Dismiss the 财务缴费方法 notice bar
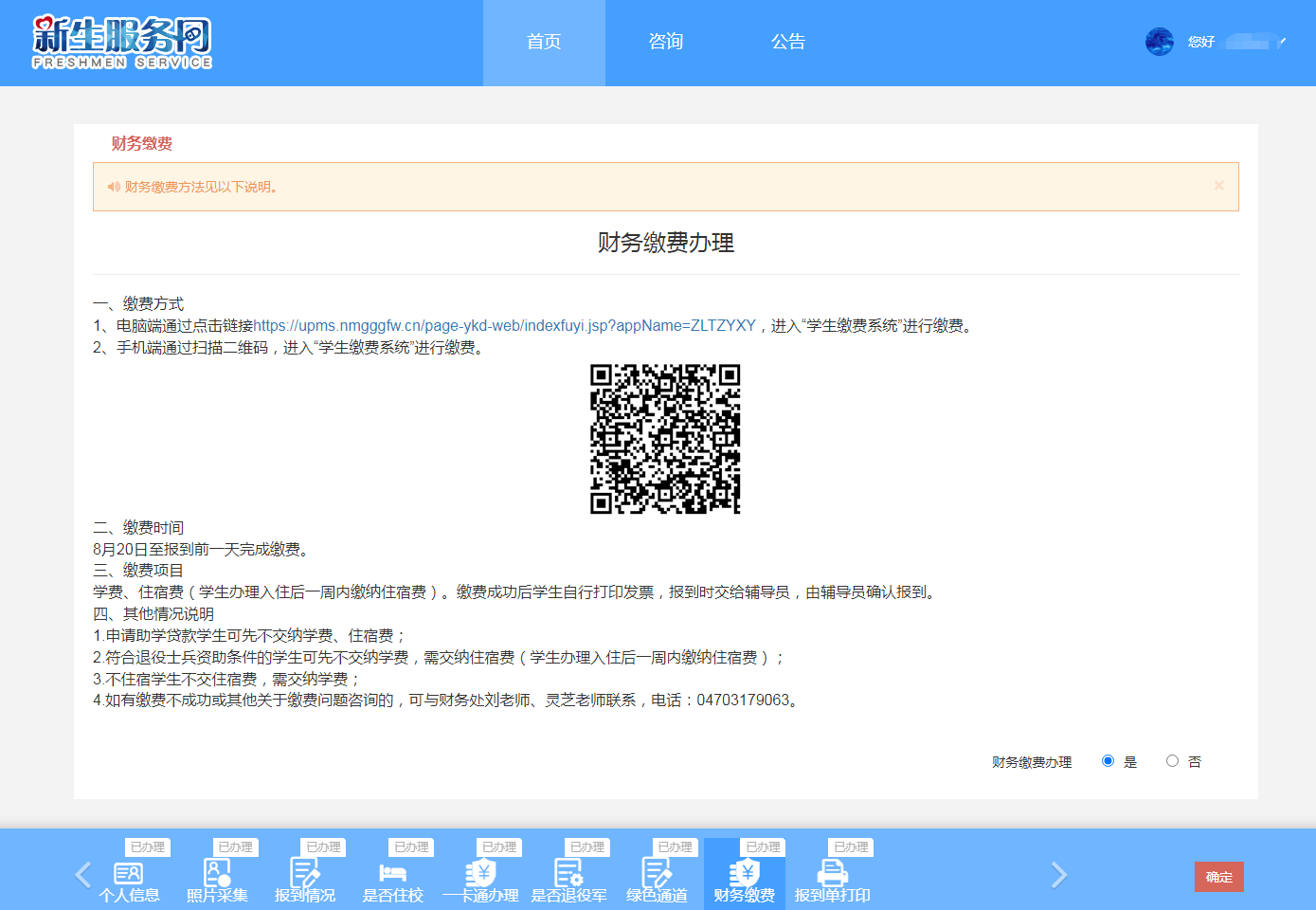The height and width of the screenshot is (910, 1316). 1219,186
